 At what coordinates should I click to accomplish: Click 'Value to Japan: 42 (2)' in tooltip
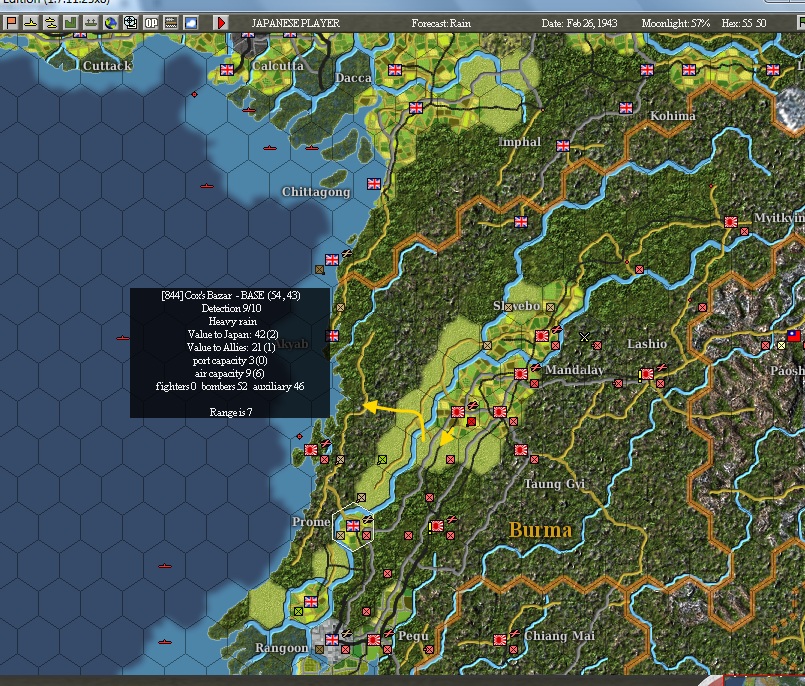233,334
